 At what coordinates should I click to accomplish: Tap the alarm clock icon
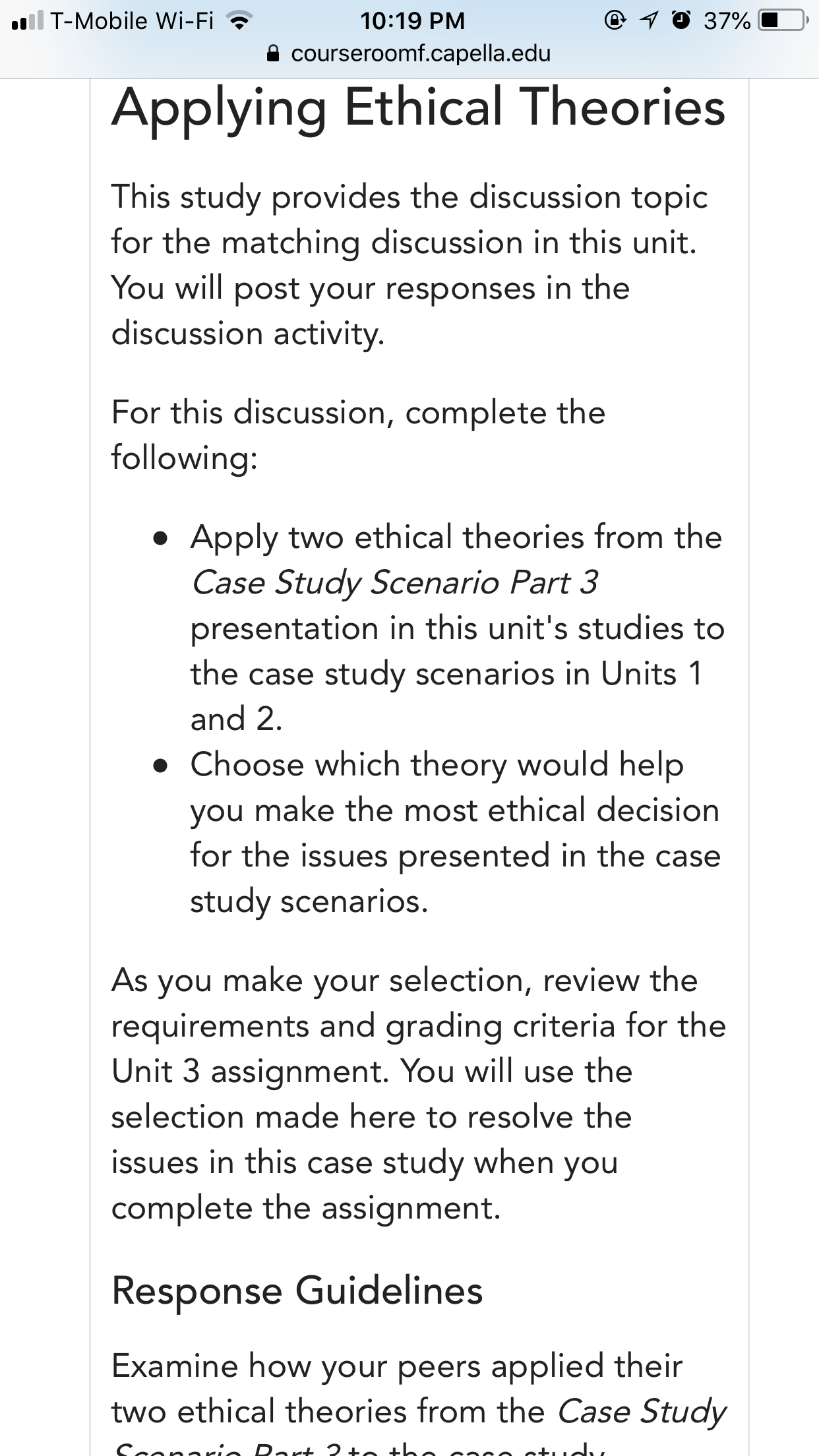[681, 20]
